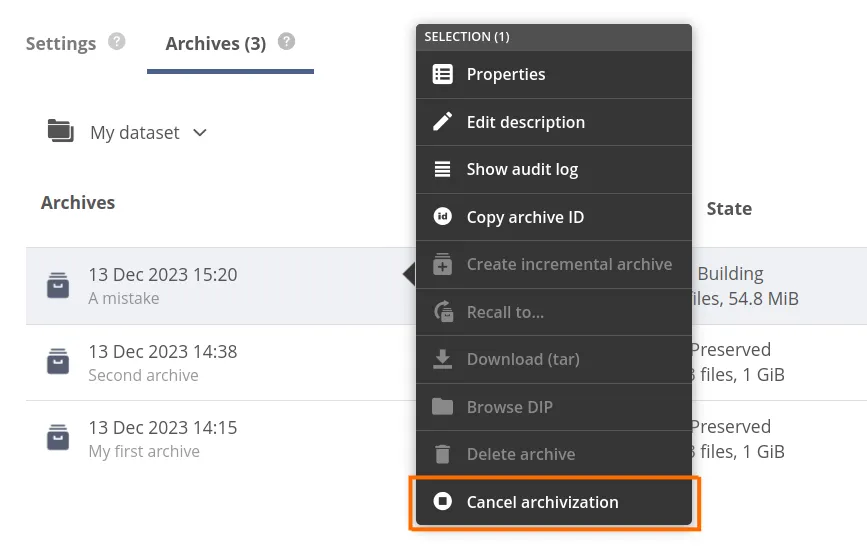Open the Archives (3) tab

(x=216, y=44)
